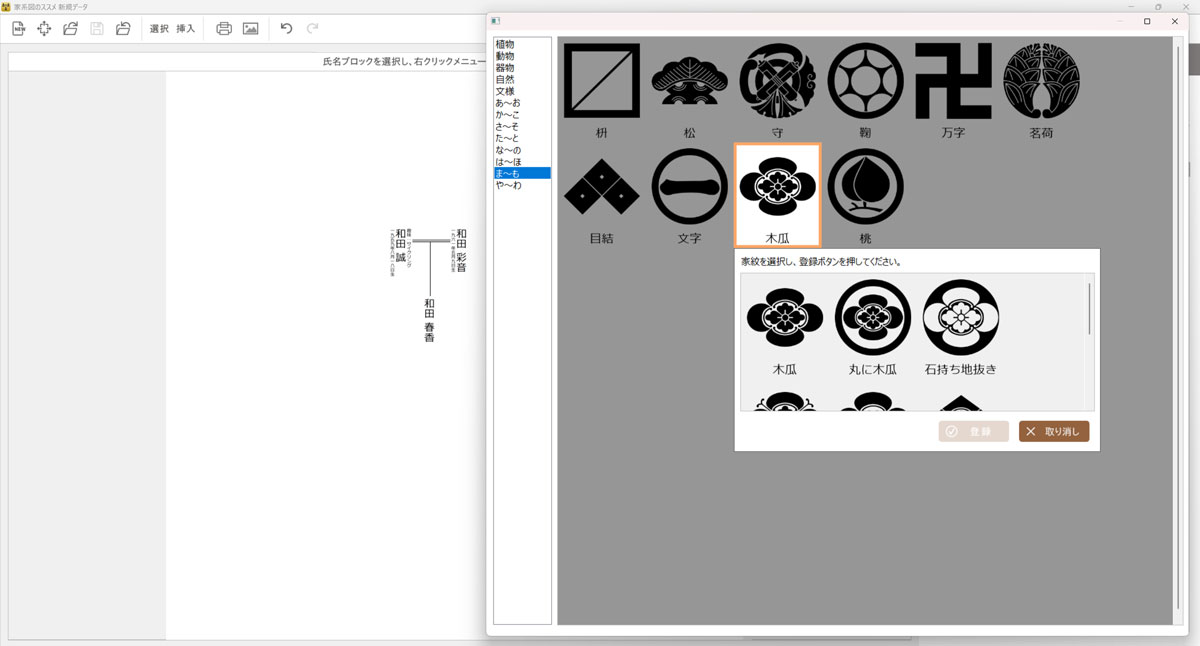Click the greyed floppy disk save icon
The image size is (1200, 646).
click(97, 29)
